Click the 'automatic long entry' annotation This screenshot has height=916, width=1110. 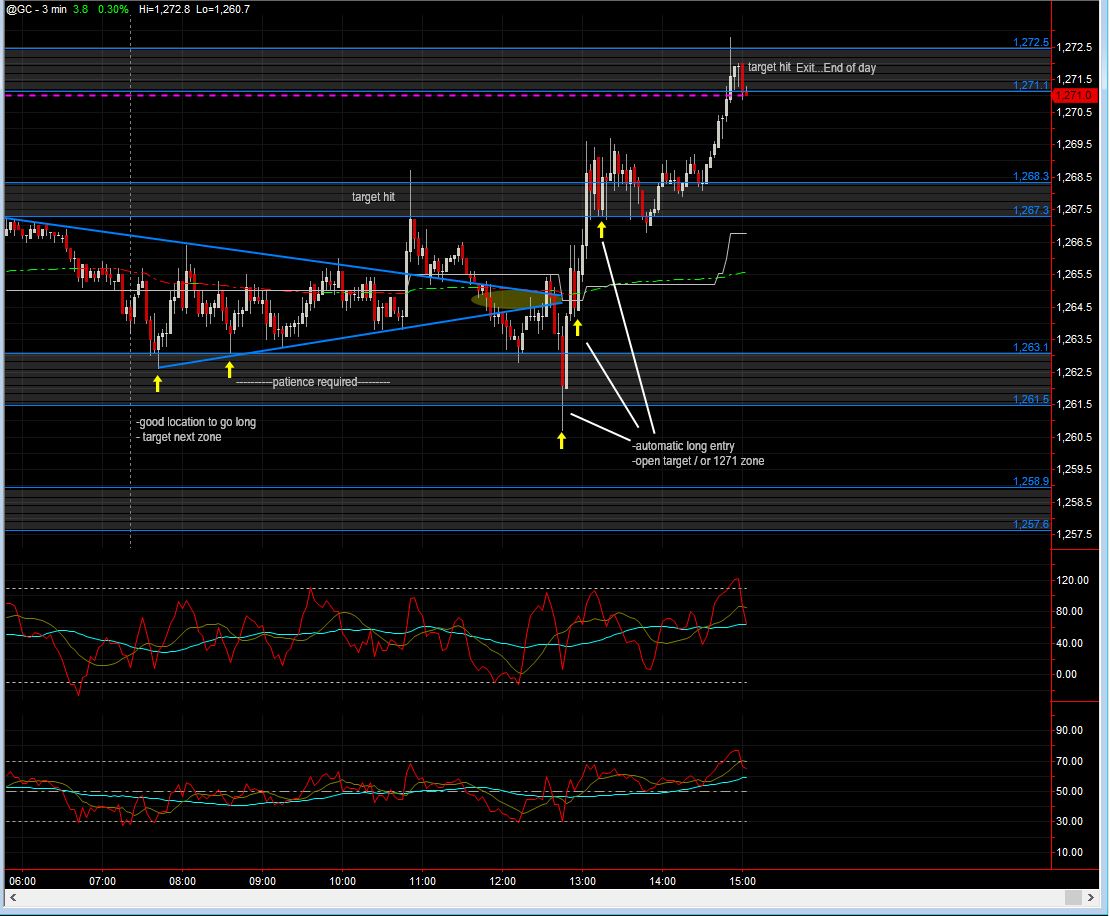[x=683, y=446]
